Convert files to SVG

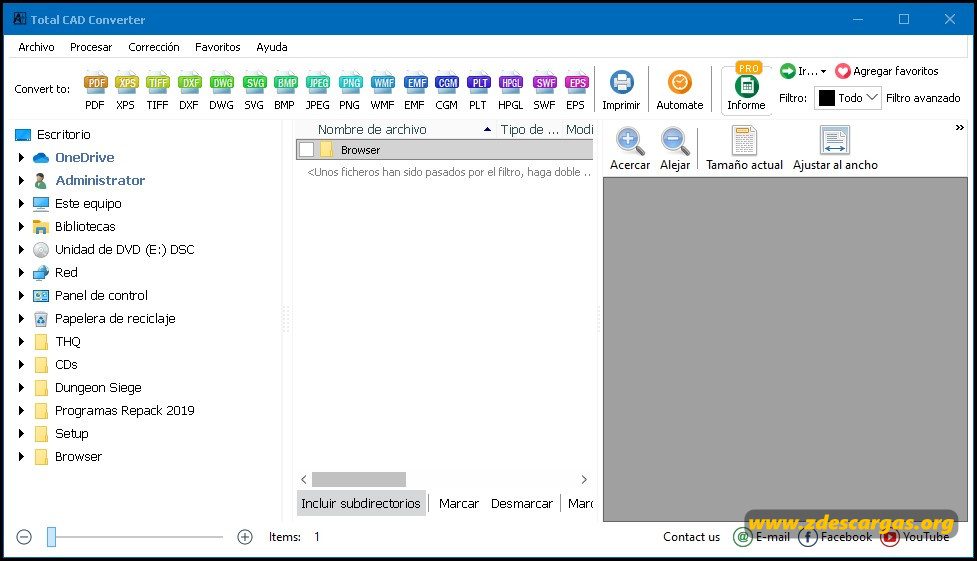[254, 91]
